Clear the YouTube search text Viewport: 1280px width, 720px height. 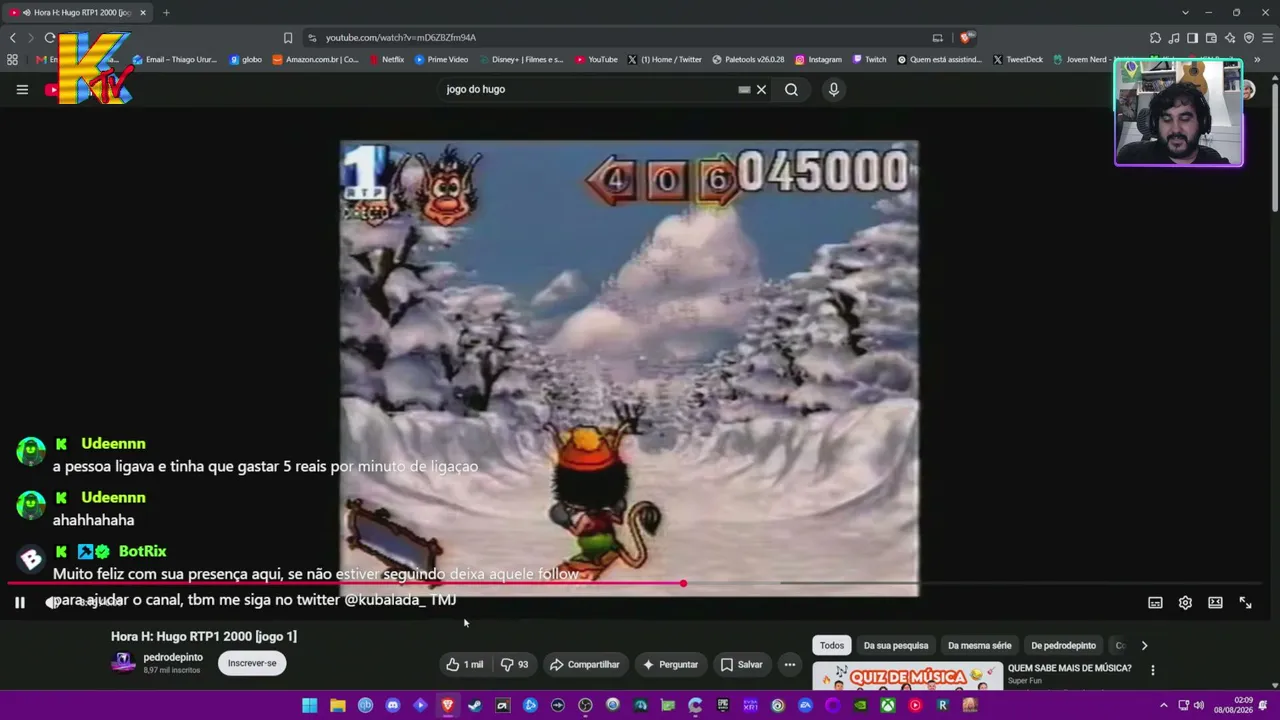click(761, 89)
